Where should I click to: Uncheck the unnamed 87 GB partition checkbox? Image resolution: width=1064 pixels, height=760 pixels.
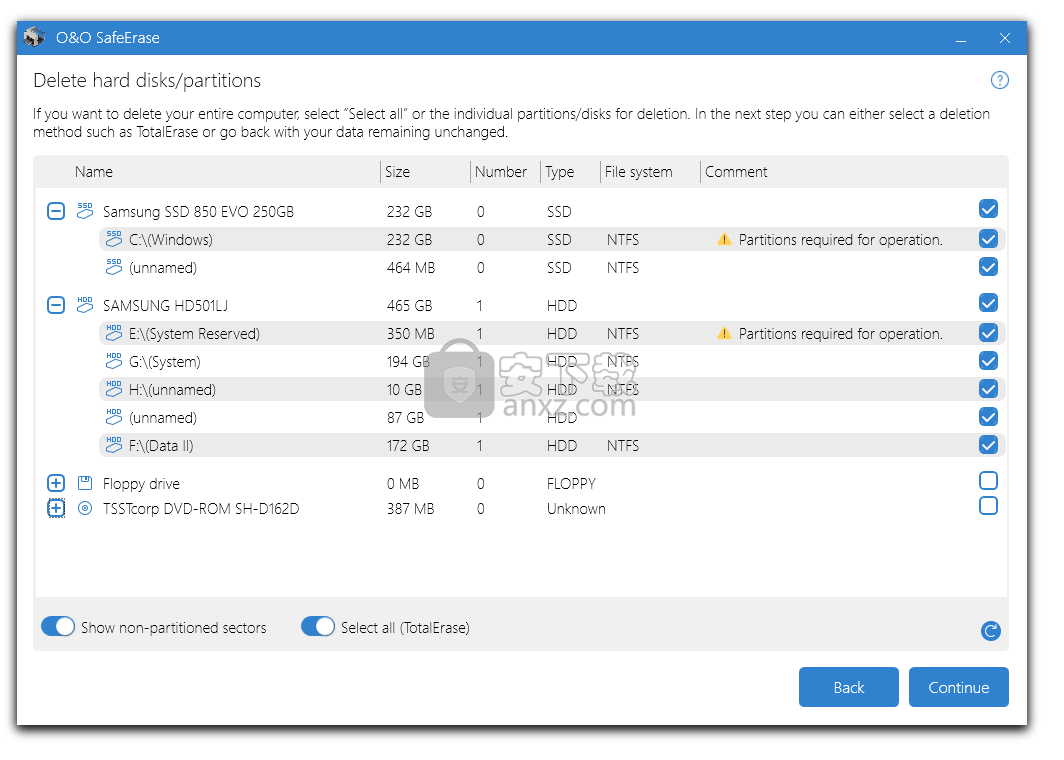(988, 417)
